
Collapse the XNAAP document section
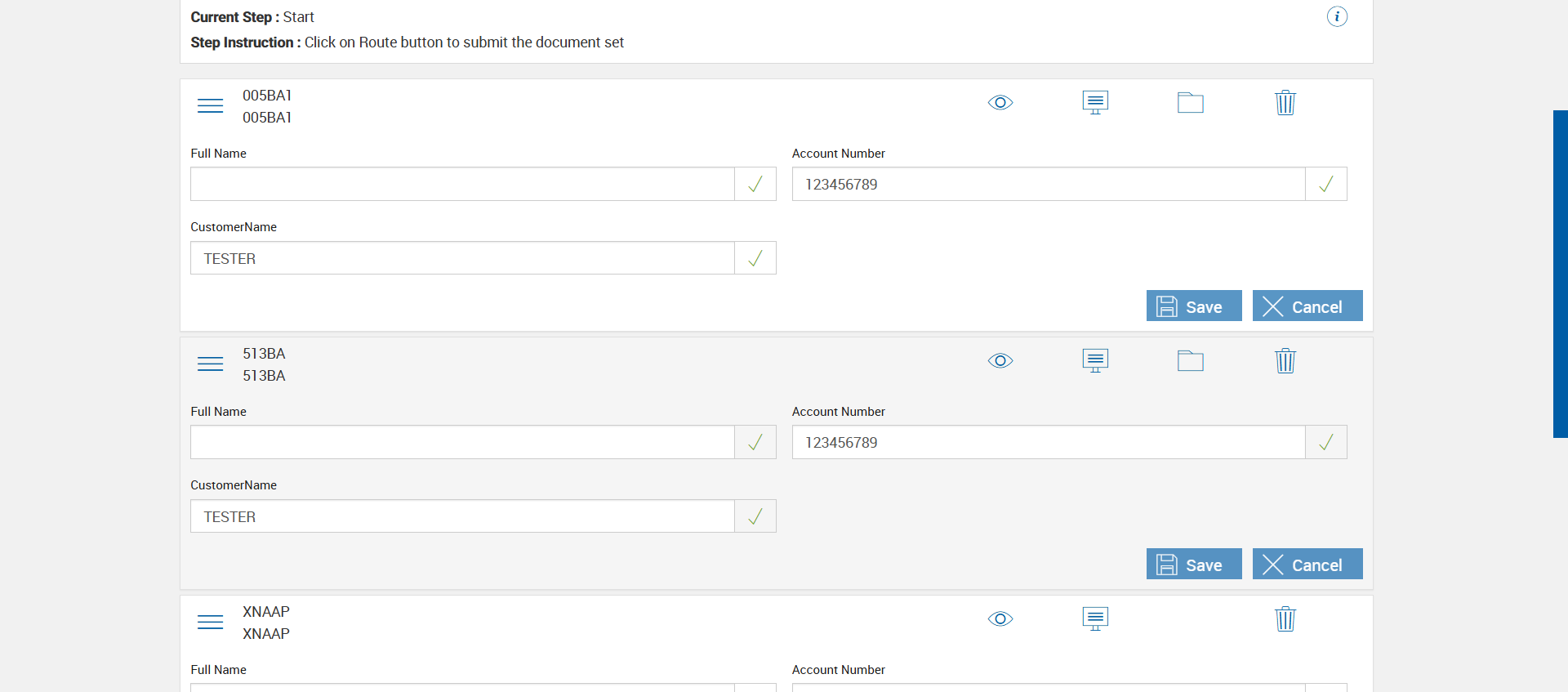coord(210,623)
